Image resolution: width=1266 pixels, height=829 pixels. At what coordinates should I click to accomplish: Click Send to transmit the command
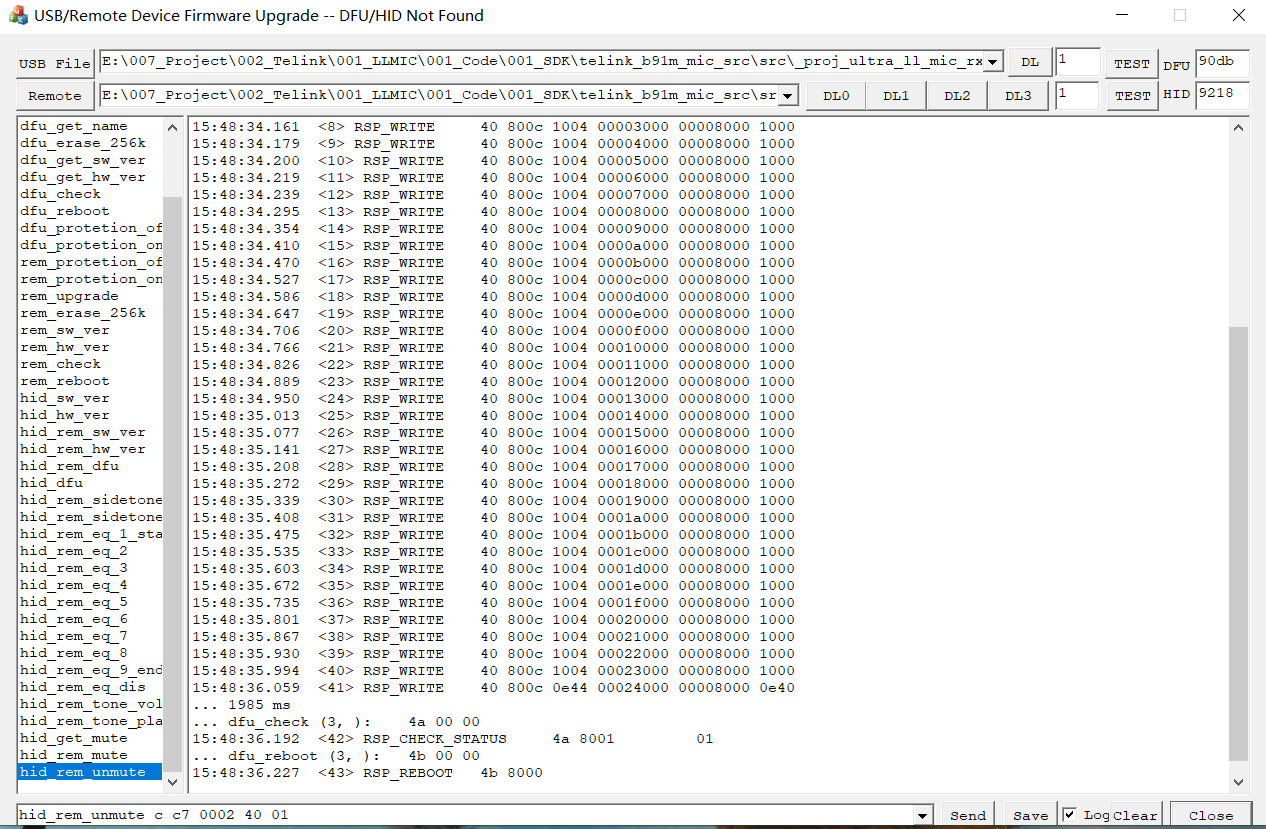(967, 815)
